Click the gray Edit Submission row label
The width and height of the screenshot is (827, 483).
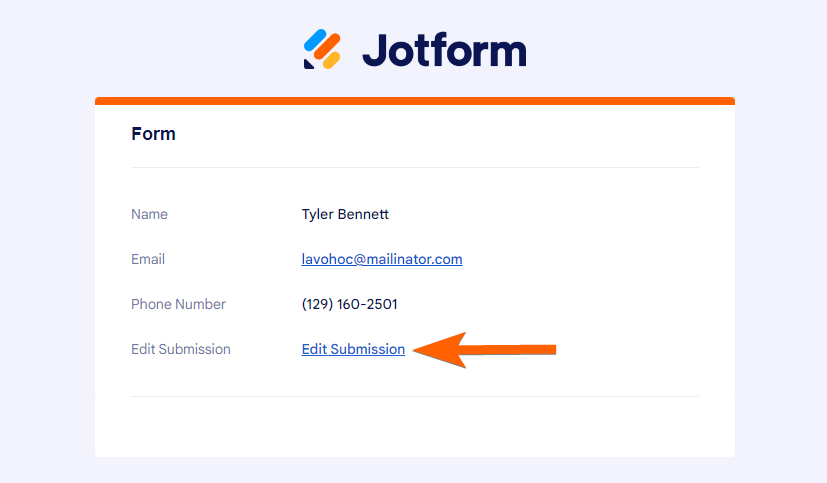point(180,349)
